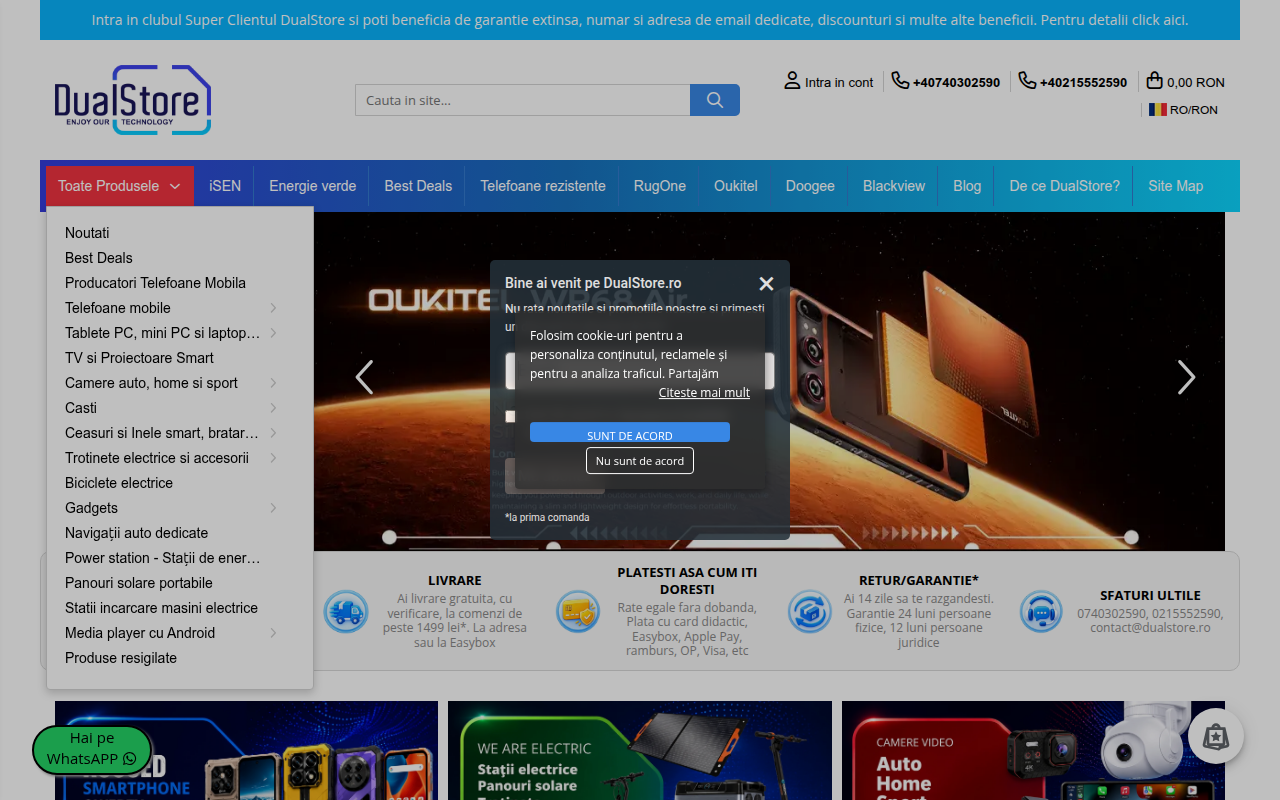Open the rugged smartphone promo banner
This screenshot has width=1280, height=800.
click(x=246, y=750)
